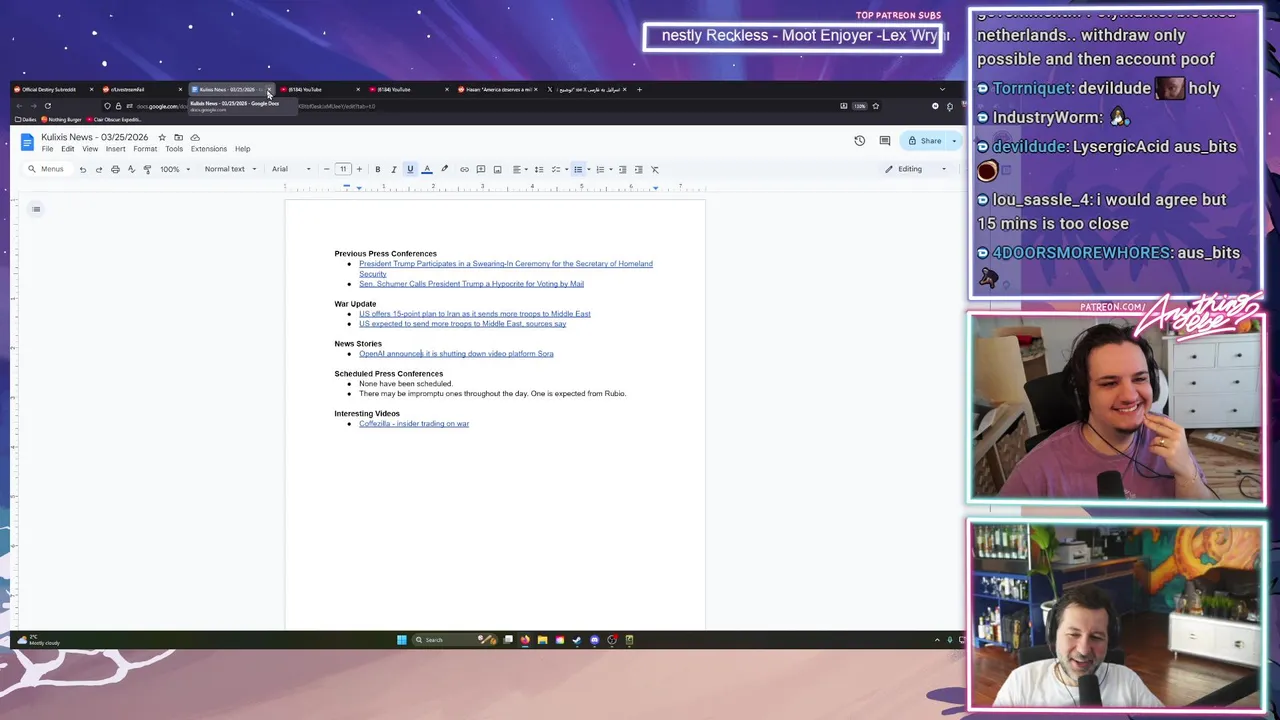The height and width of the screenshot is (720, 1280).
Task: Click the Increase indent icon
Action: pyautogui.click(x=638, y=169)
